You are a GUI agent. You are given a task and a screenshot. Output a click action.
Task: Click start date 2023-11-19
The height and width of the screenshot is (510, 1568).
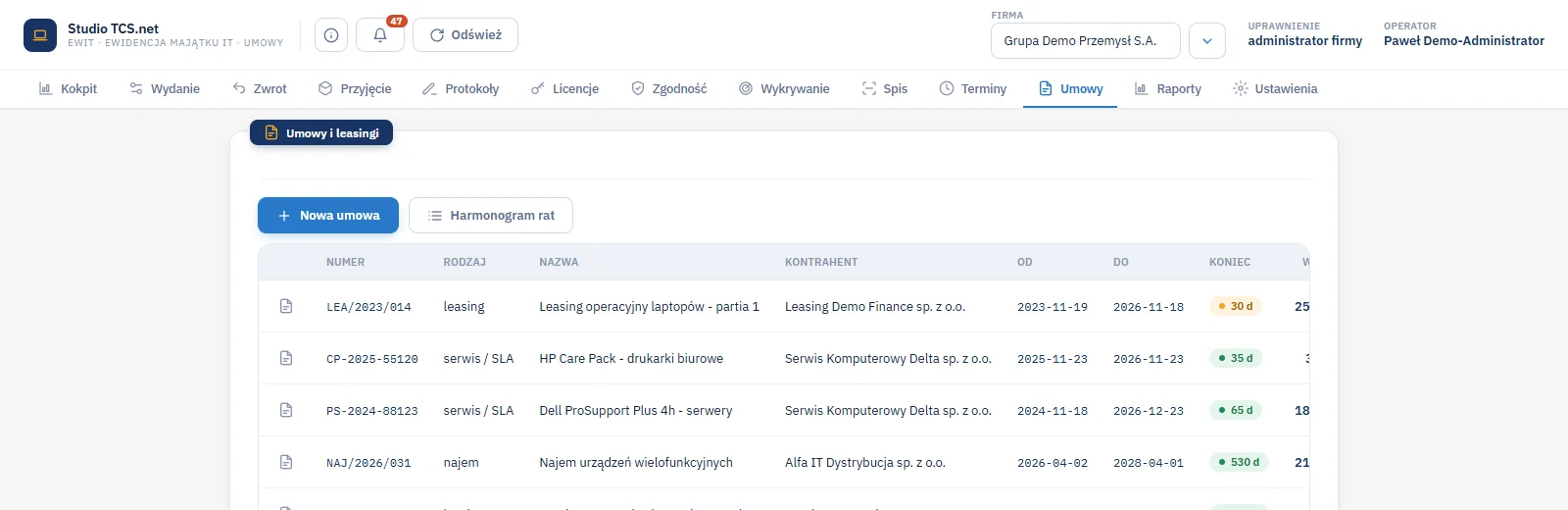[1053, 307]
